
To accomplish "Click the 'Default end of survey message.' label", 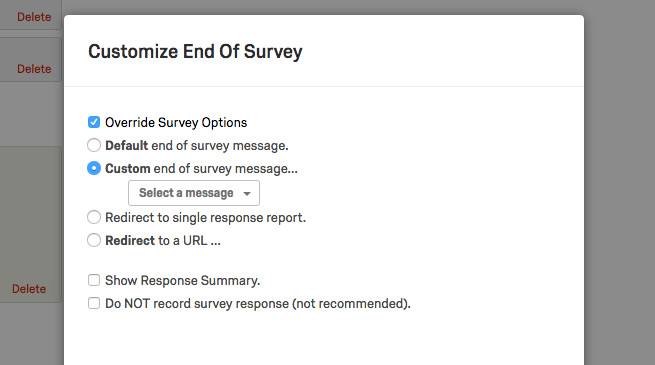I will click(x=197, y=146).
